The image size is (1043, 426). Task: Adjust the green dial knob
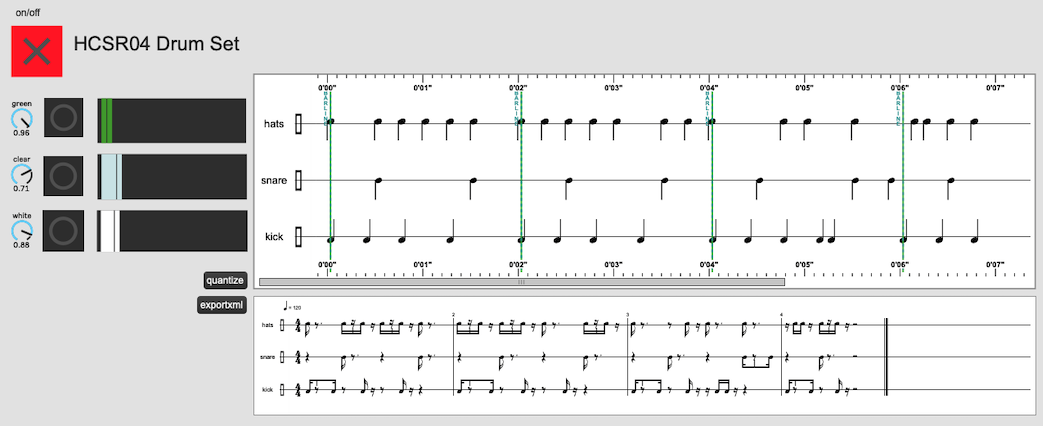coord(21,118)
